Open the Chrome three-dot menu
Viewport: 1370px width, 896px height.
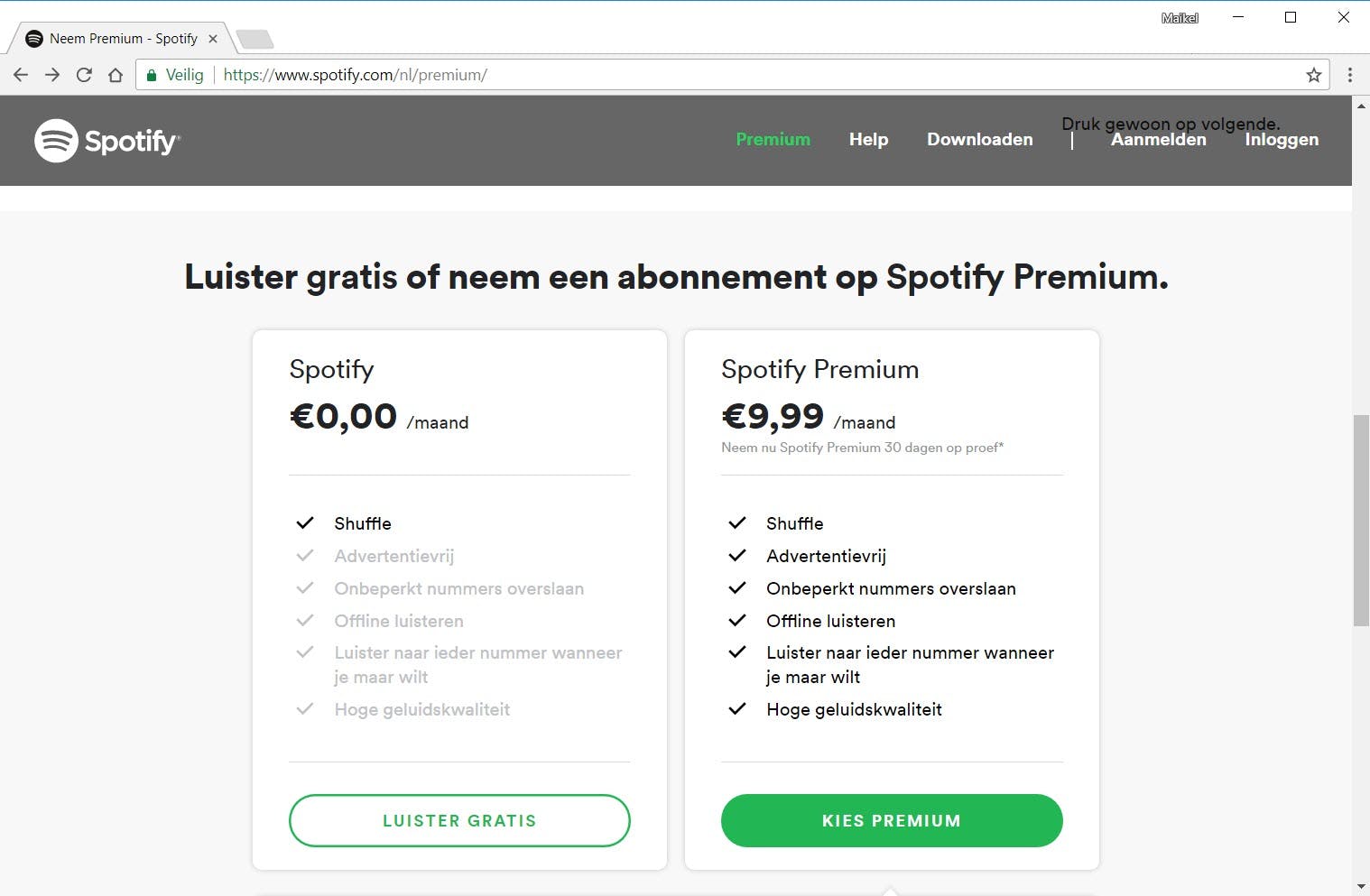click(x=1350, y=75)
